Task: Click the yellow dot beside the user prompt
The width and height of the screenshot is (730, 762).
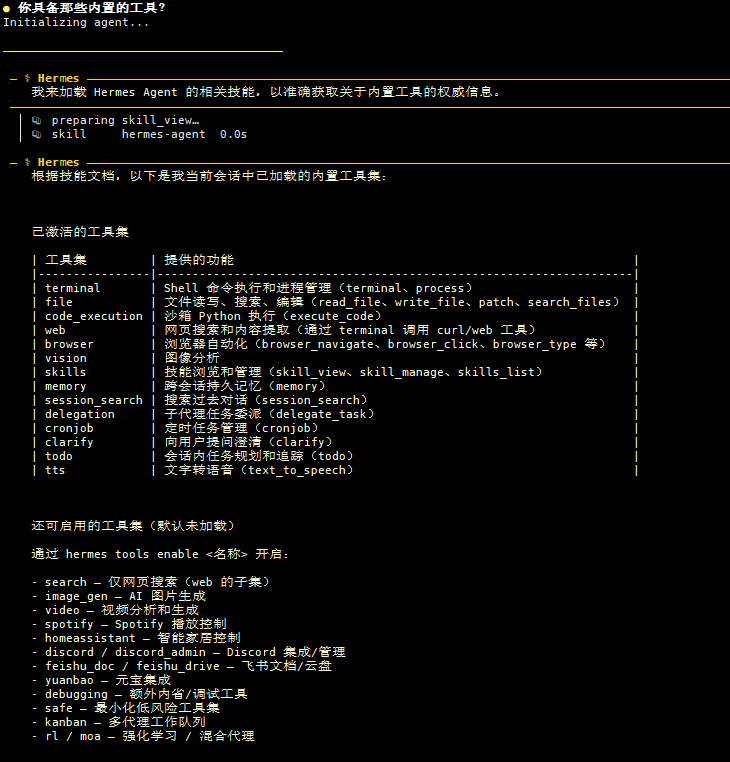Action: pyautogui.click(x=6, y=9)
